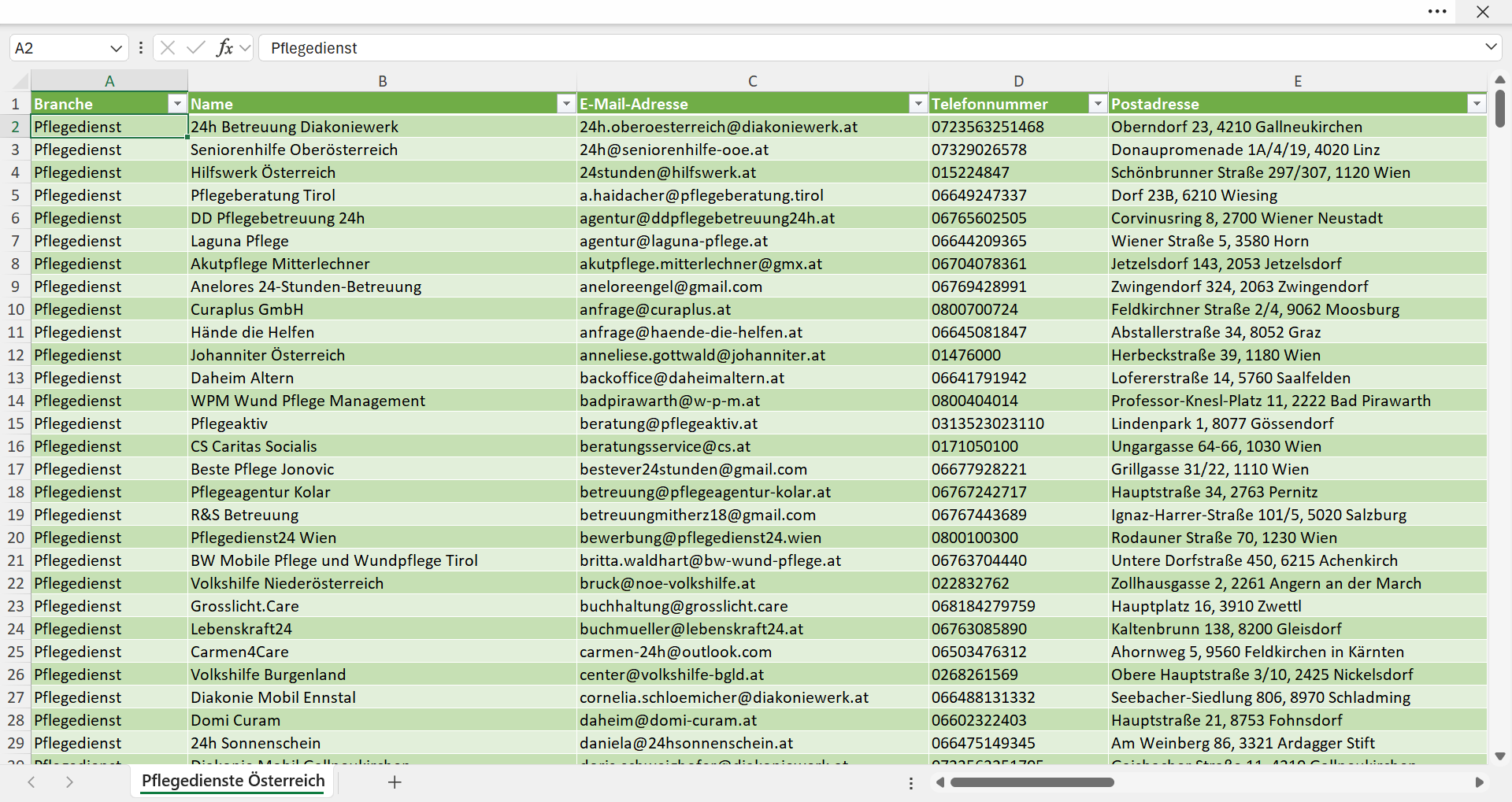The width and height of the screenshot is (1512, 802).
Task: Select cell '0268261569'
Action: tap(1019, 674)
